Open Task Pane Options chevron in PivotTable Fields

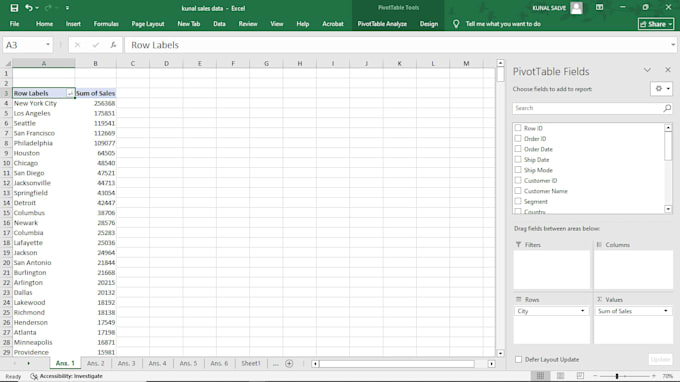click(x=647, y=70)
